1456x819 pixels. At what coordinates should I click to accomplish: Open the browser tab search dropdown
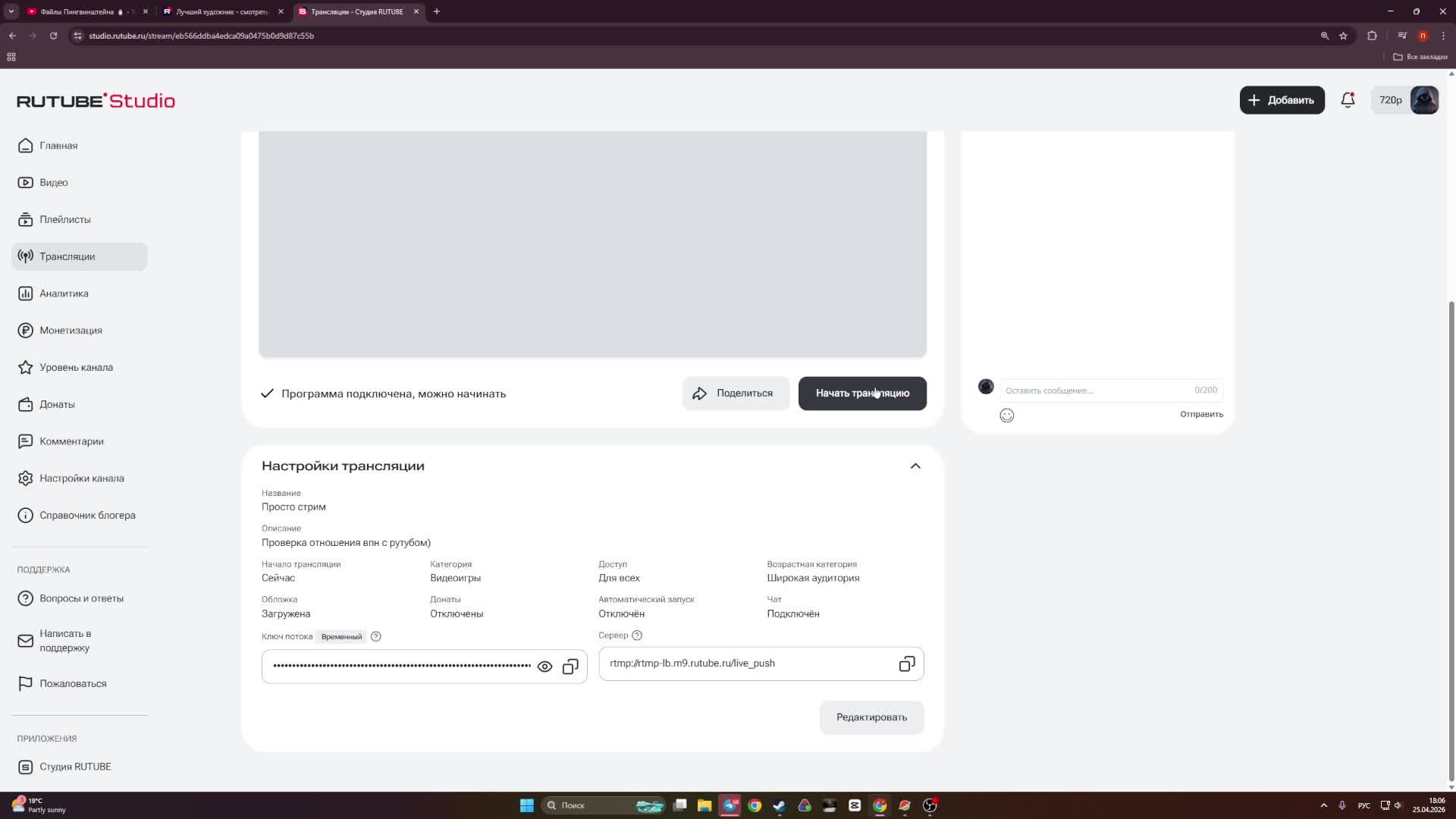(x=11, y=11)
